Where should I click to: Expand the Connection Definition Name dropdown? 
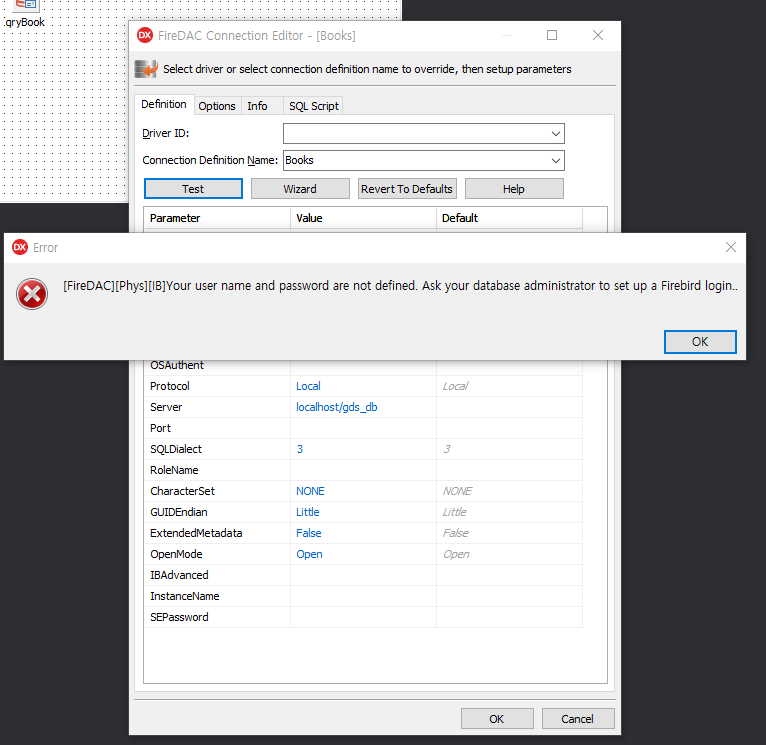[555, 160]
